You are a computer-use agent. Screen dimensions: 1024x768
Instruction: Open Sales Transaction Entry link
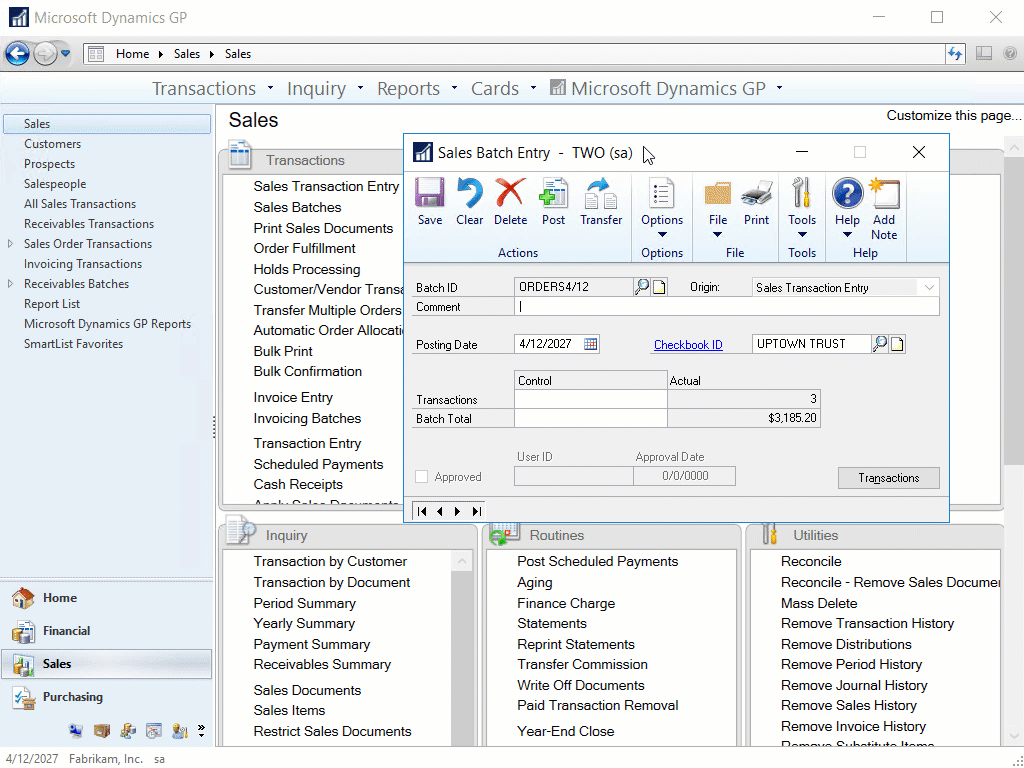pyautogui.click(x=326, y=186)
